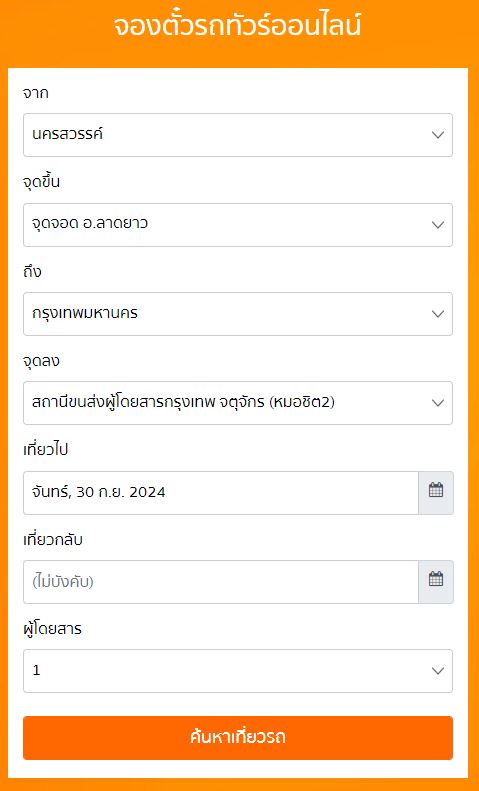The height and width of the screenshot is (791, 479).
Task: Open the drop-off dropdown showing หมอชิต2 station
Action: click(x=238, y=403)
